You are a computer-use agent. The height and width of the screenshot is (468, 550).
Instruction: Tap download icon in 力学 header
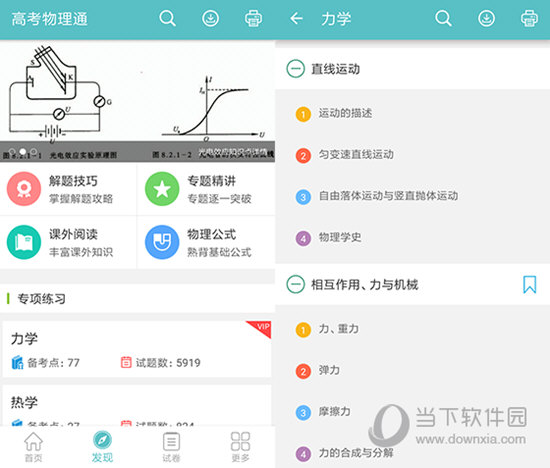tap(486, 18)
